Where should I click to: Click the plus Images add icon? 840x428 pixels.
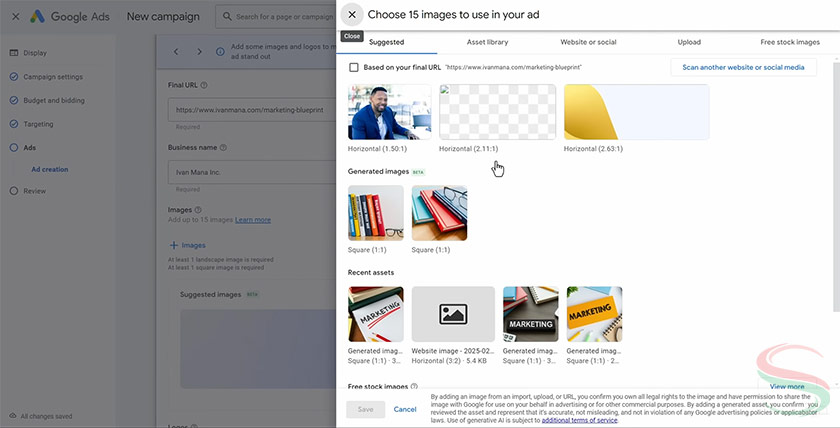(173, 245)
